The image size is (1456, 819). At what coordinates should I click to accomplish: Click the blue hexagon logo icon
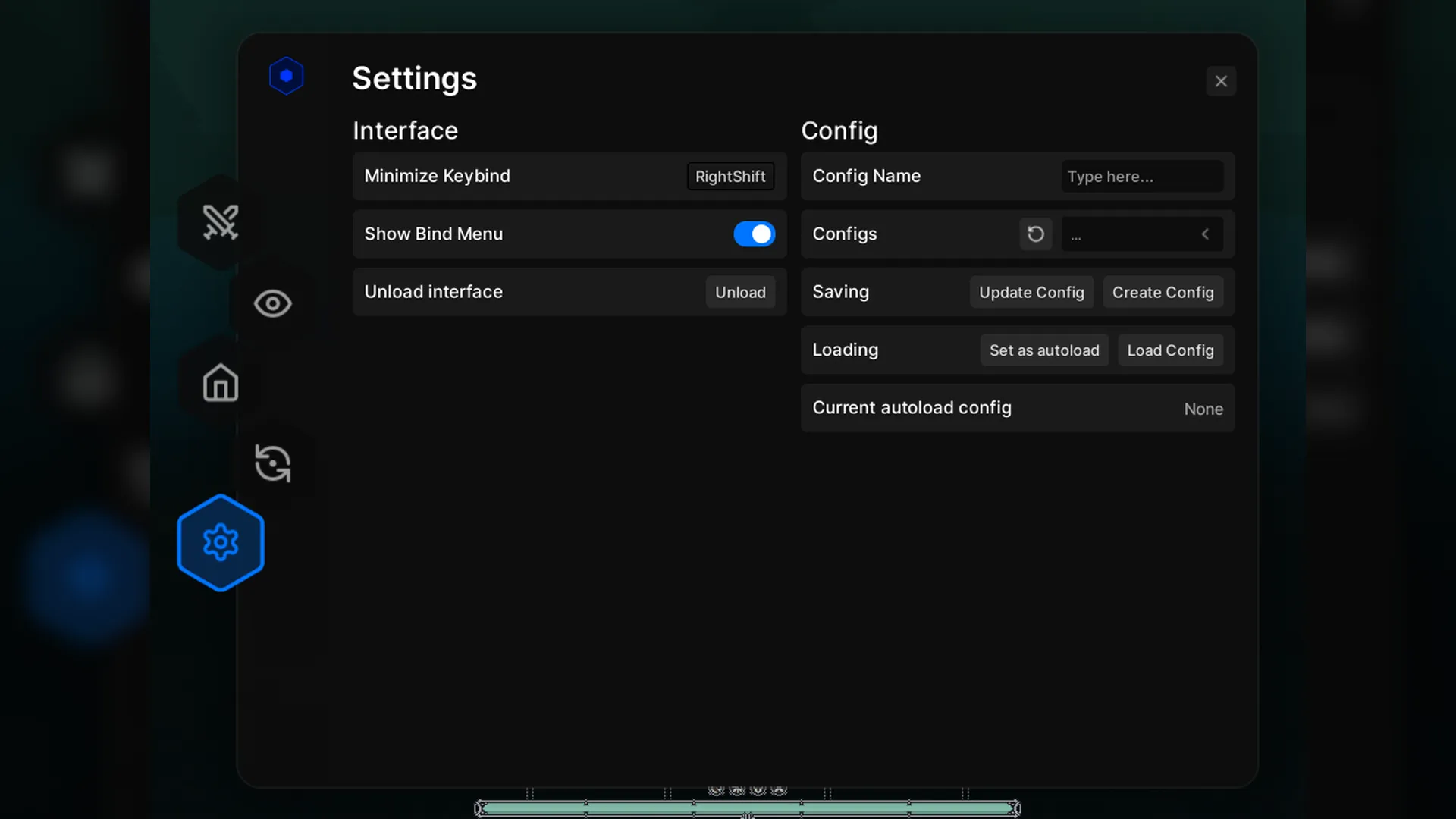pos(286,76)
